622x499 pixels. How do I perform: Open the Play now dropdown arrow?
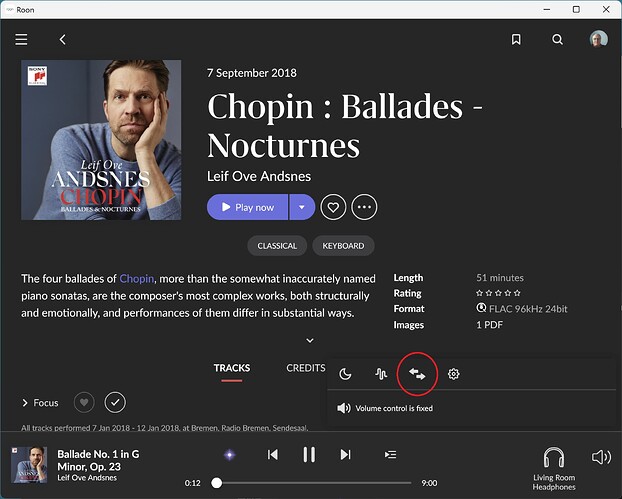[x=302, y=207]
